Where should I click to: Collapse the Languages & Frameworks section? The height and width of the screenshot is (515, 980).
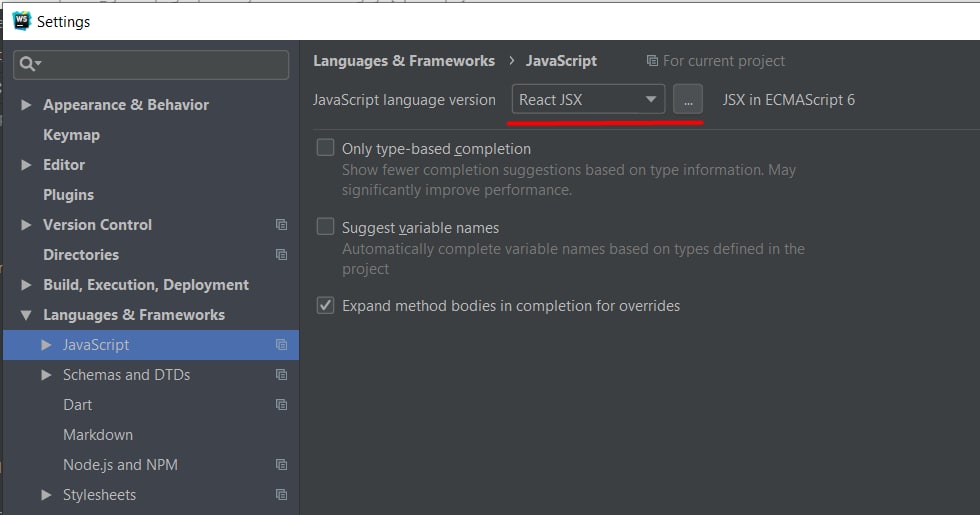click(x=26, y=315)
